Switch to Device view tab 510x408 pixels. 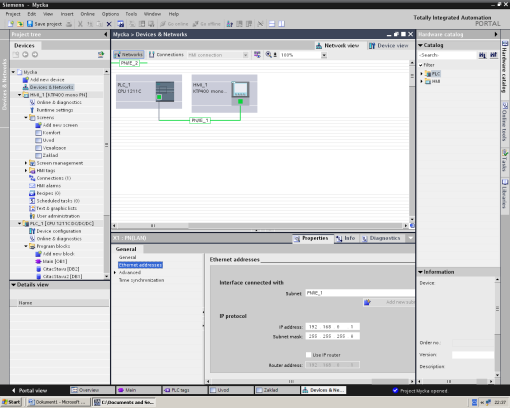point(389,45)
